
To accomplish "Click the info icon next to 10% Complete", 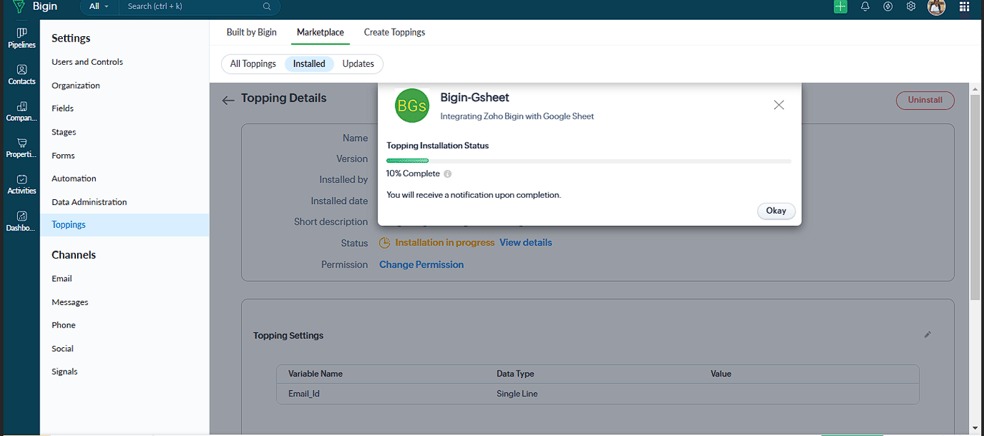I will (447, 174).
